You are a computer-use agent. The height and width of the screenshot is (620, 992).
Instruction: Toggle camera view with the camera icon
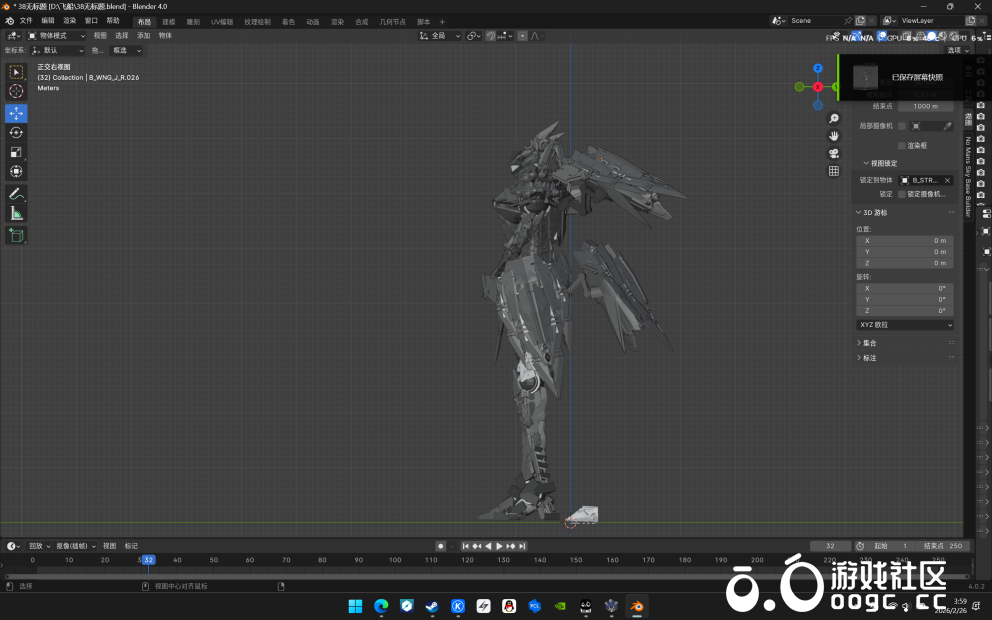[834, 153]
